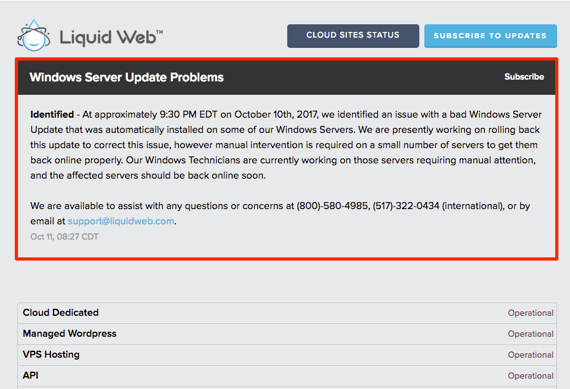Viewport: 570px width, 389px height.
Task: Click Subscribe in the incident header
Action: pos(524,77)
